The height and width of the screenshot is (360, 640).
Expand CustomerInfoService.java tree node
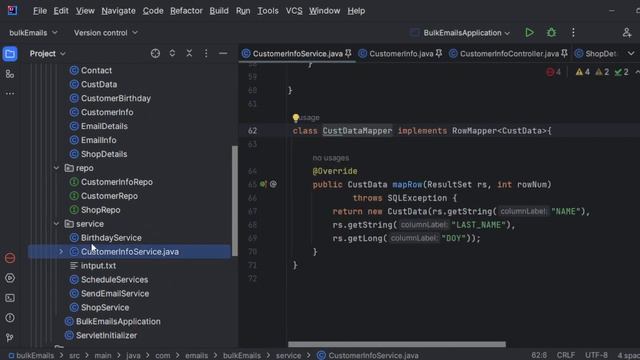pyautogui.click(x=61, y=252)
